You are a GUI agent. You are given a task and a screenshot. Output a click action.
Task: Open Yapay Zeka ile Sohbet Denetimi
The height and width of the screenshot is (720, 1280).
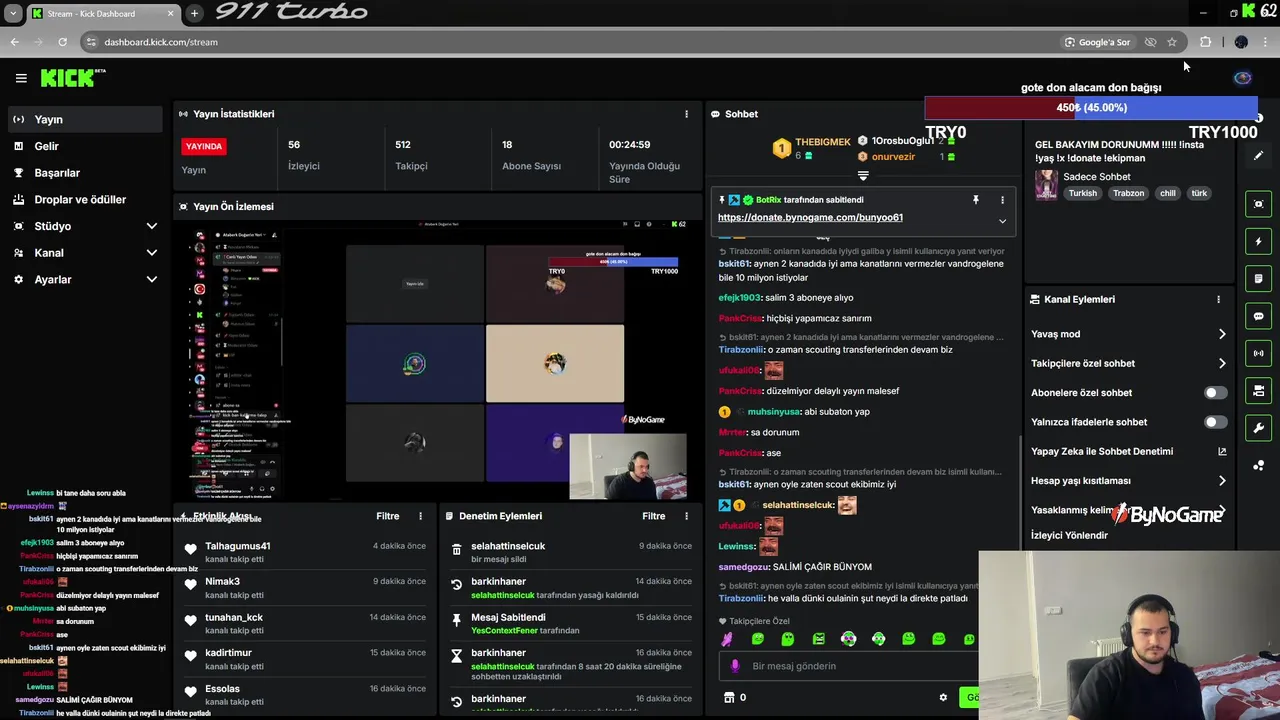coord(1128,451)
